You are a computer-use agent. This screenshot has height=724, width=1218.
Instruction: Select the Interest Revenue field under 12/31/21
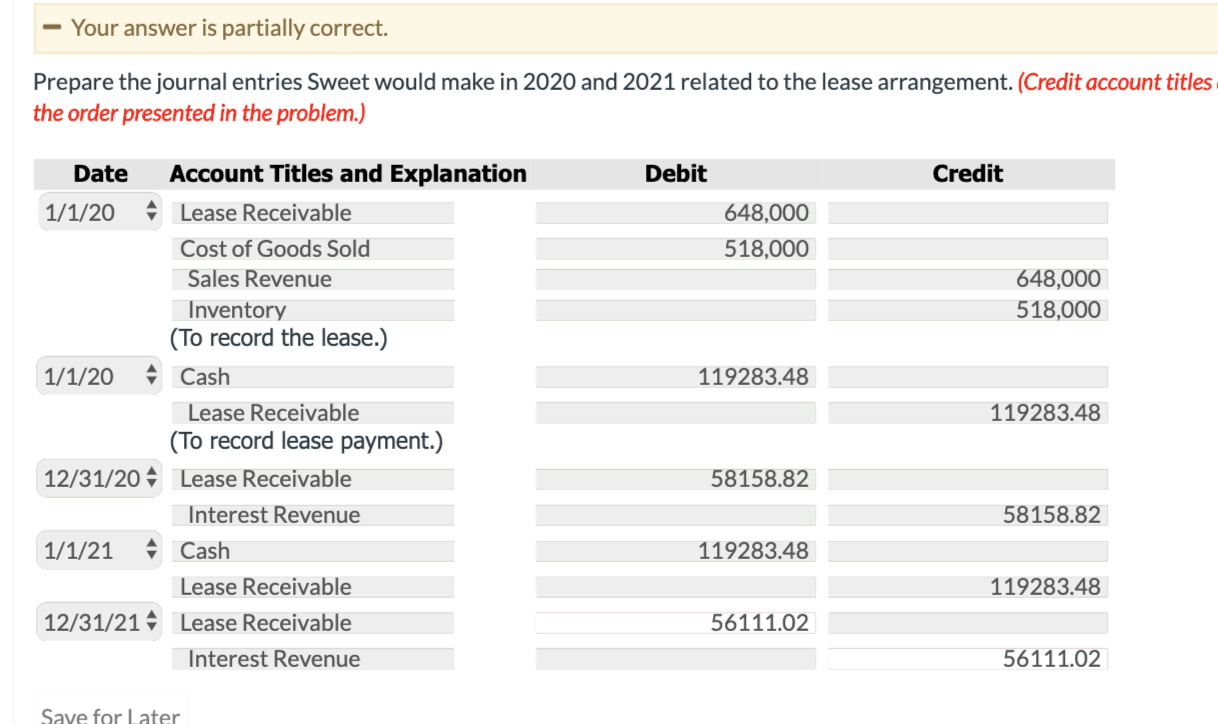(x=313, y=658)
